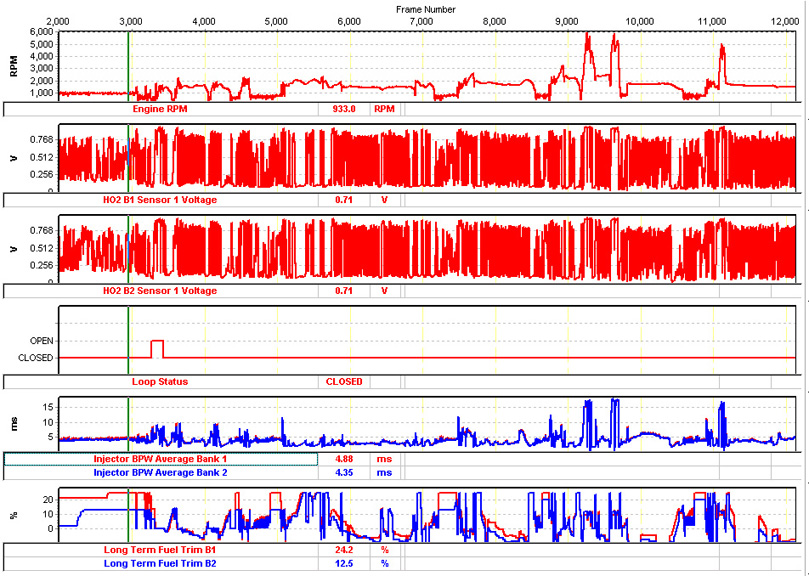The width and height of the screenshot is (809, 576).
Task: Click the Long Term Fuel Trim B2 label
Action: (x=160, y=563)
